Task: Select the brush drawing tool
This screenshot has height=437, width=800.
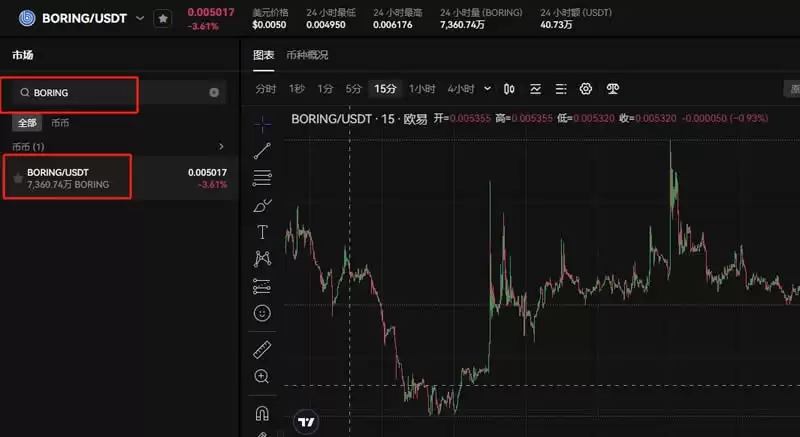Action: (x=262, y=205)
